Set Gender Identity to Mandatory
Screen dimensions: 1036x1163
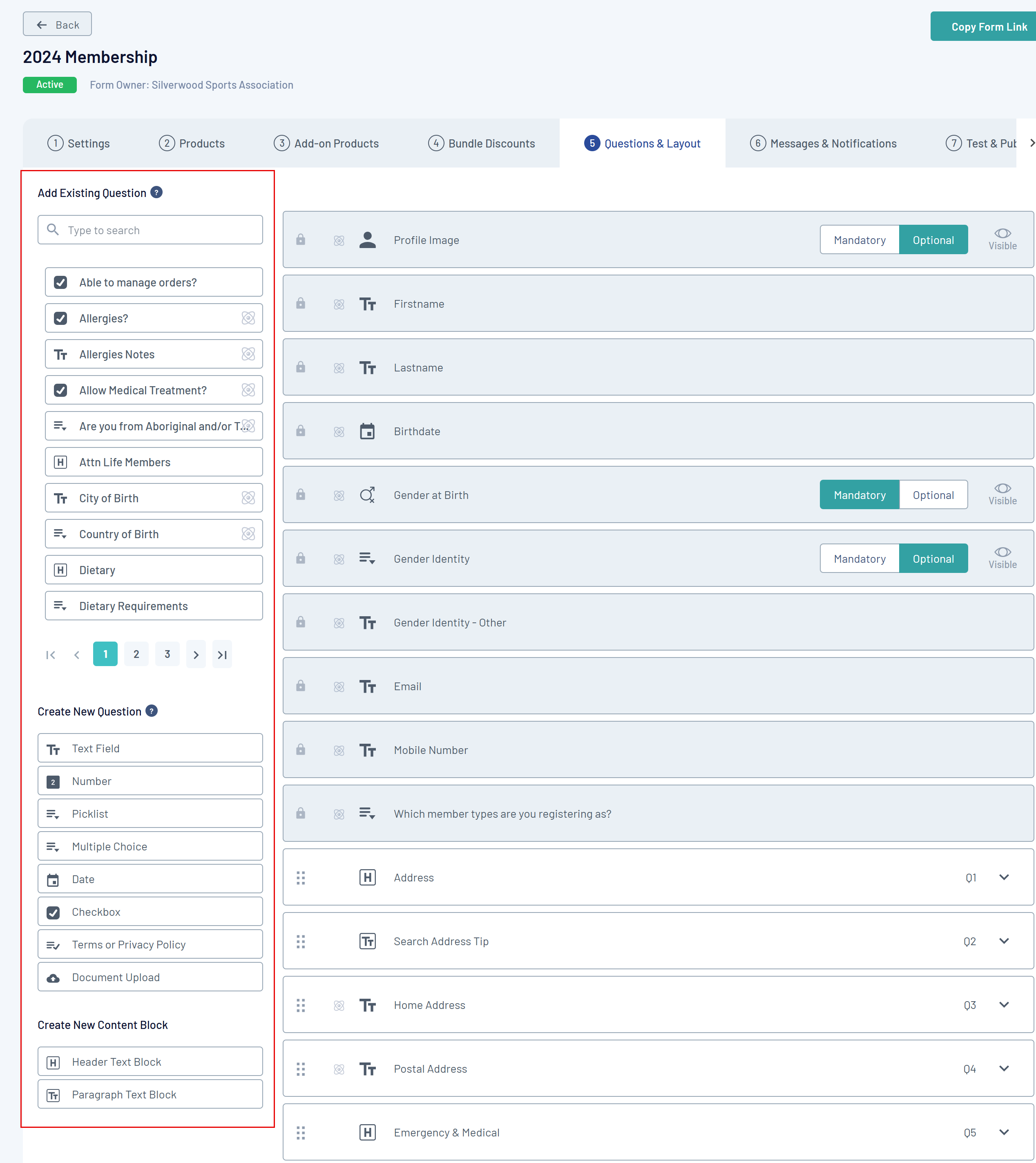click(859, 559)
